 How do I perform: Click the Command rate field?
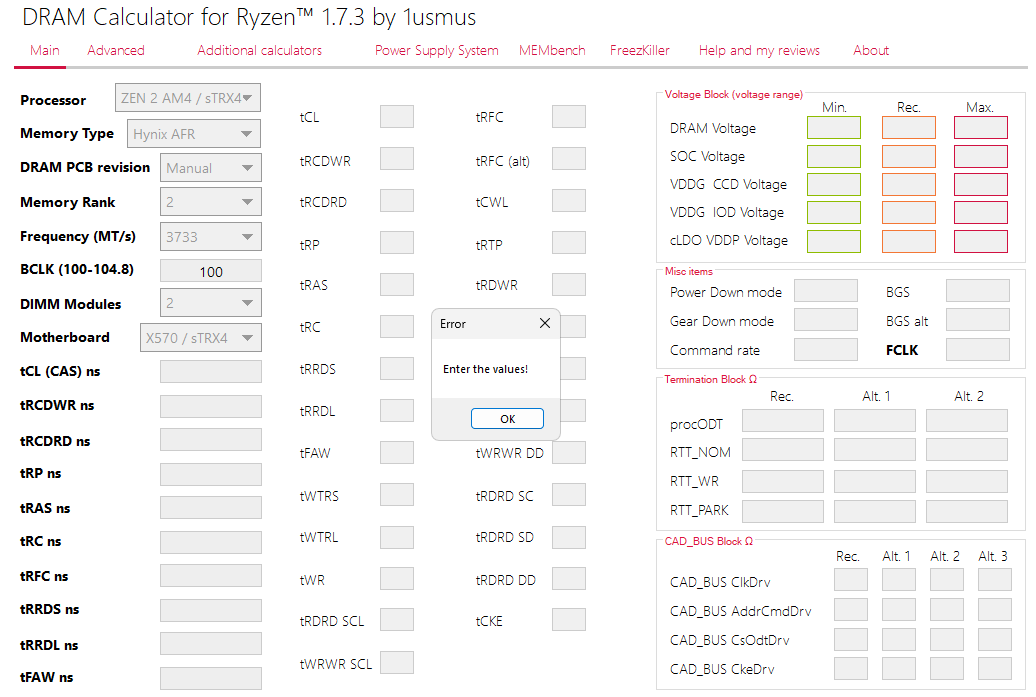click(x=826, y=349)
